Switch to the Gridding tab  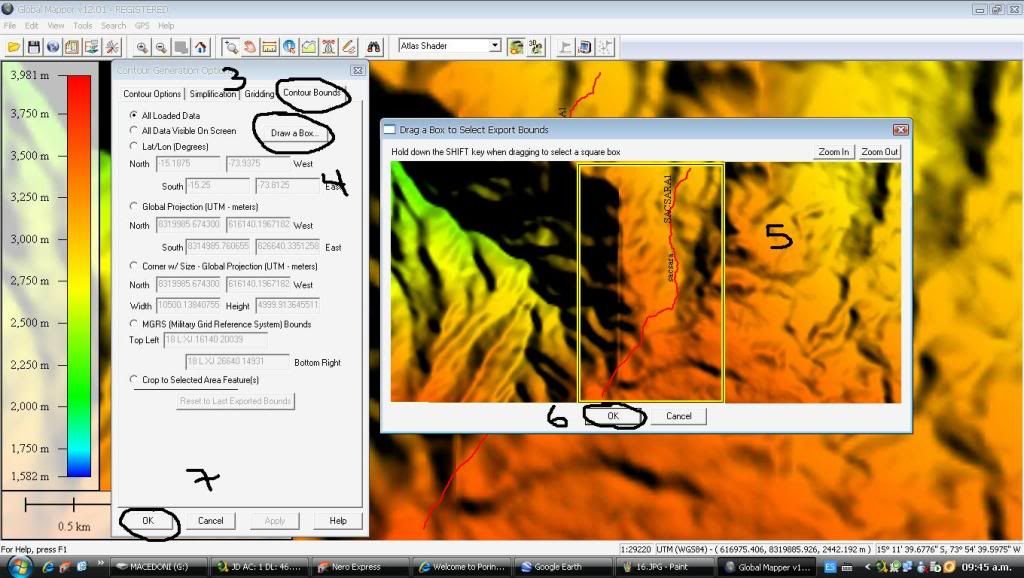point(259,94)
